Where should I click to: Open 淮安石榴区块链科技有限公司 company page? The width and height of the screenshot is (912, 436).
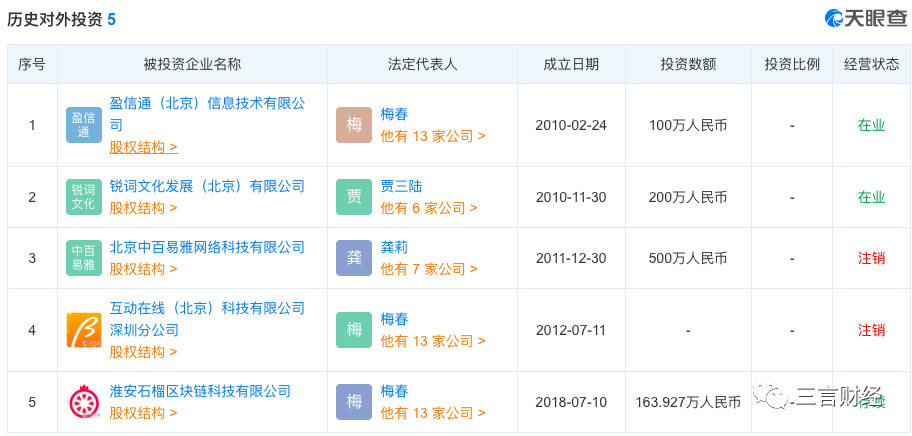200,391
